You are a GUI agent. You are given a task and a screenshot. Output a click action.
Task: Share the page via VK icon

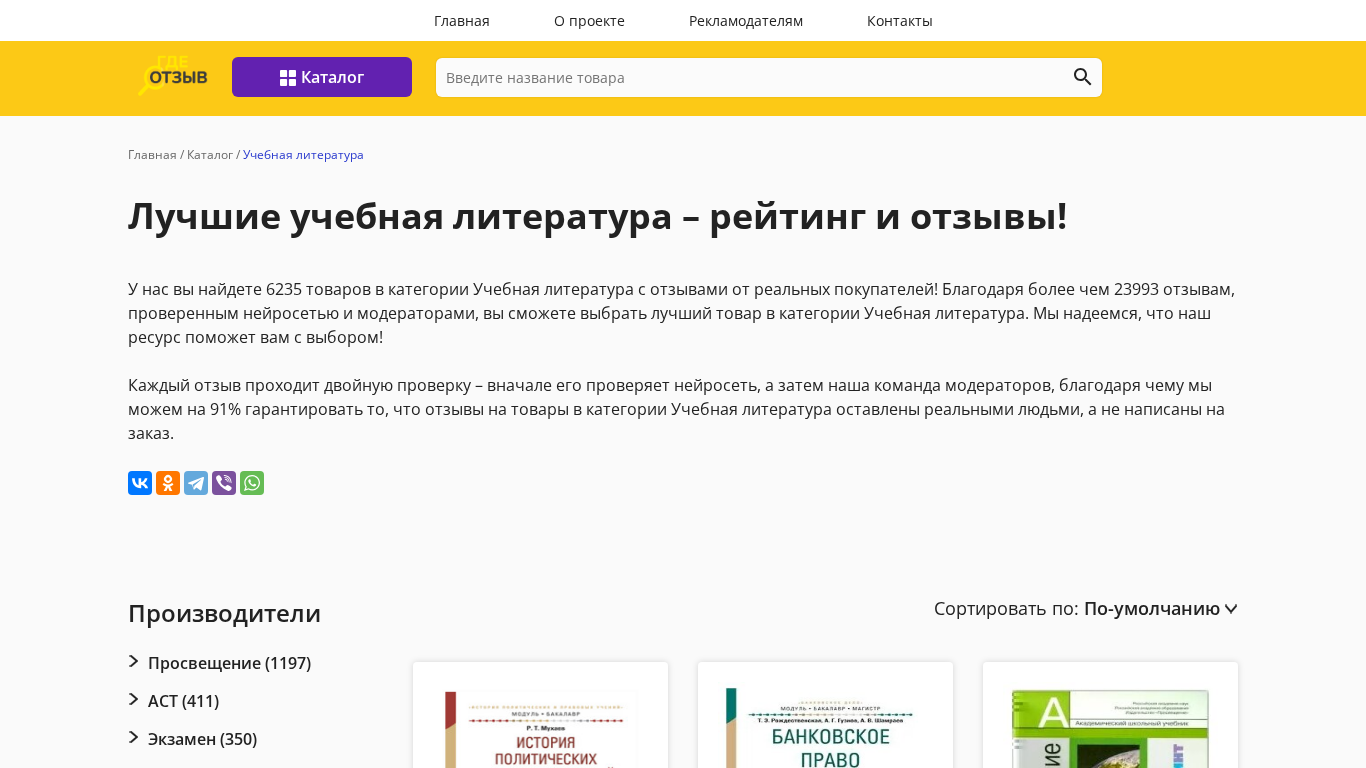(x=140, y=483)
